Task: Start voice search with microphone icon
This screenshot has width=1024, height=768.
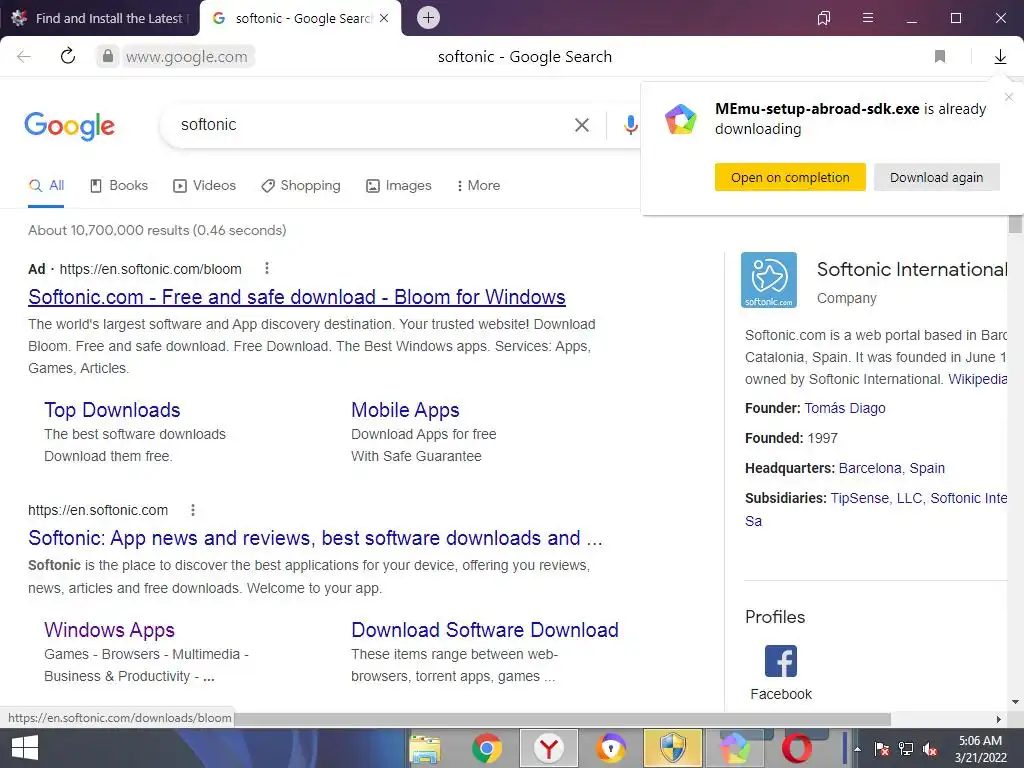Action: point(630,125)
